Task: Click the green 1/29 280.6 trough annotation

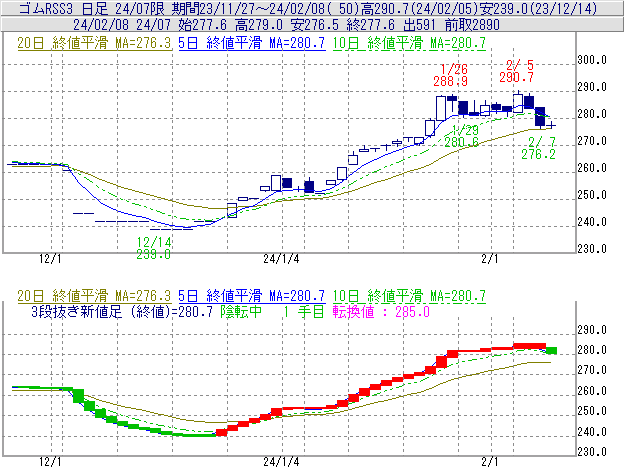Action: 462,136
